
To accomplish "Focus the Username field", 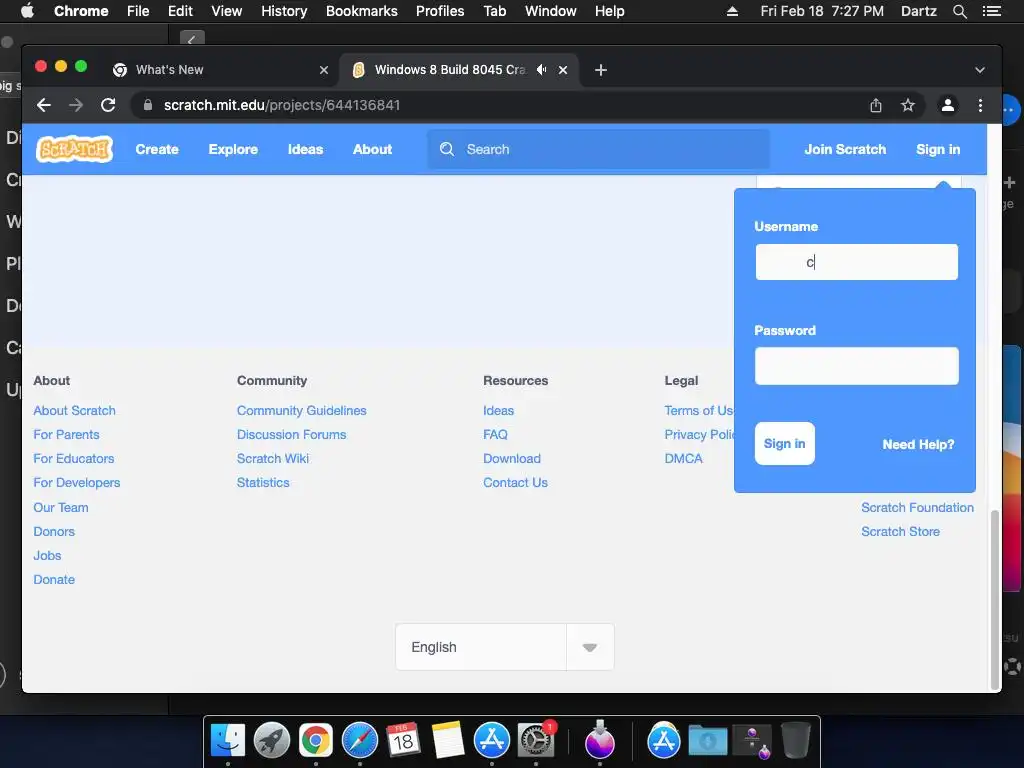I will point(856,262).
